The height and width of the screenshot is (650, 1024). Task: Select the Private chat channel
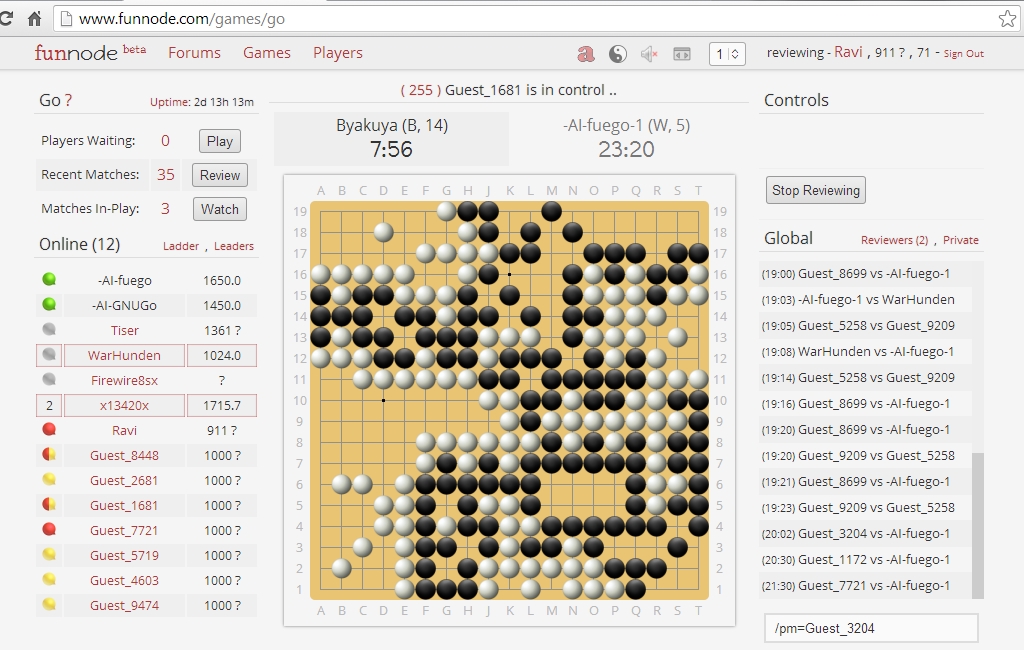coord(961,240)
